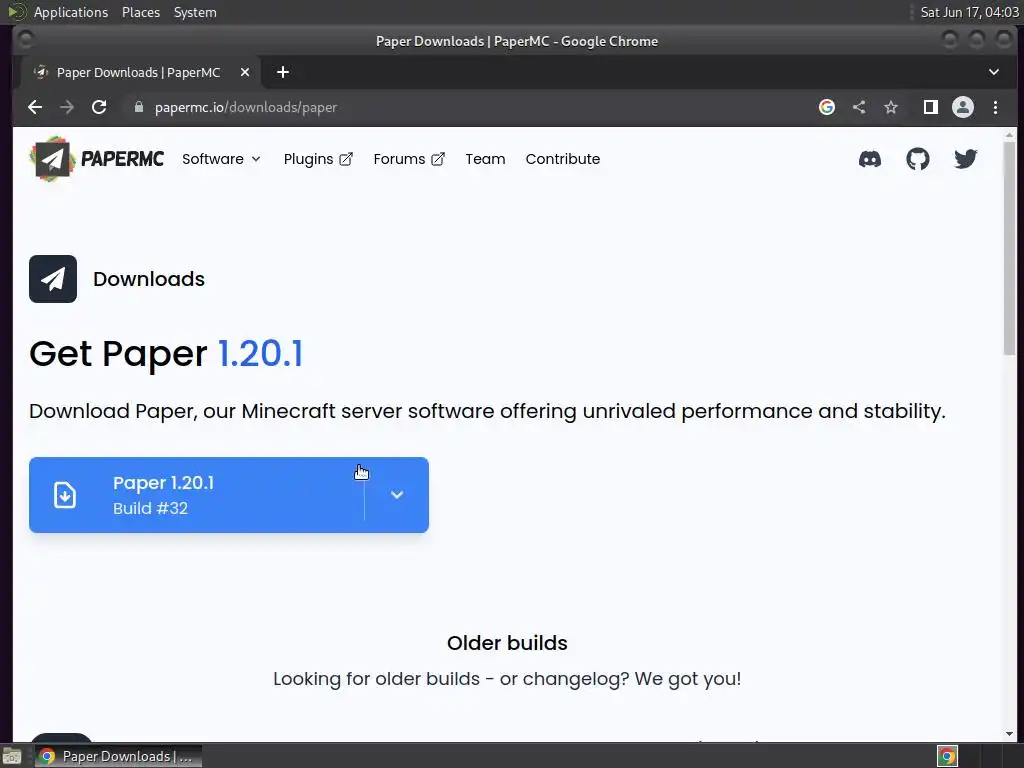Click the Downloads heading text
1024x768 pixels.
[149, 279]
